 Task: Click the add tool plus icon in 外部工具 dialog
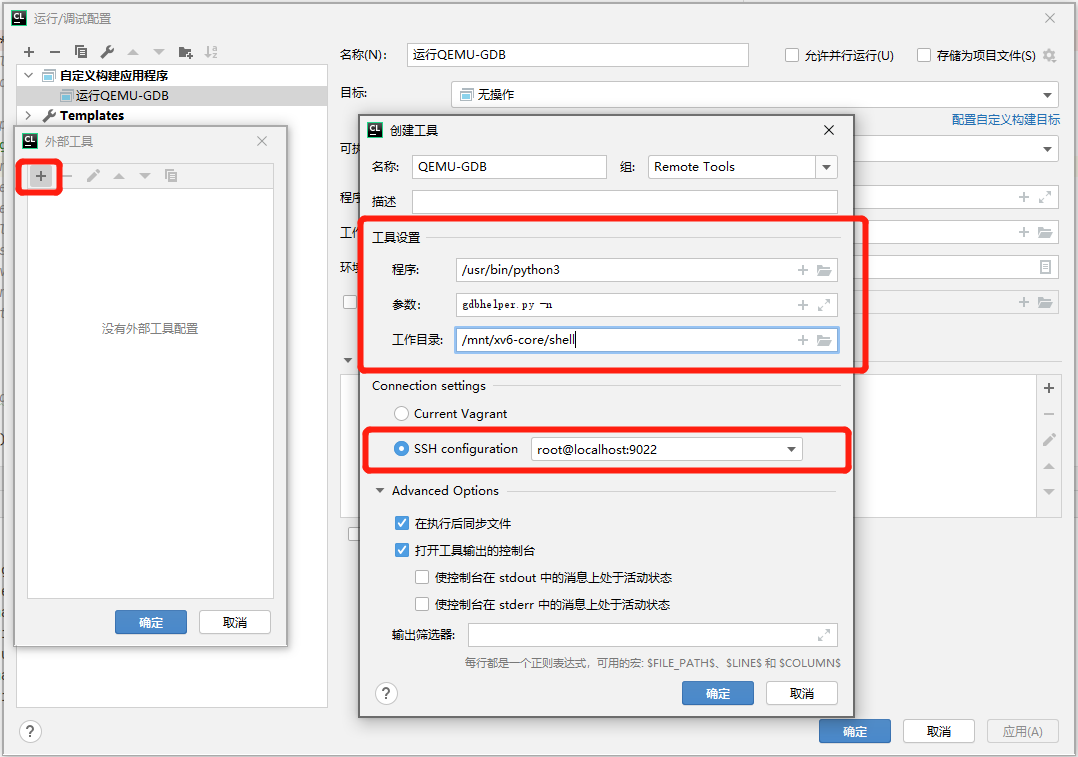(x=41, y=176)
